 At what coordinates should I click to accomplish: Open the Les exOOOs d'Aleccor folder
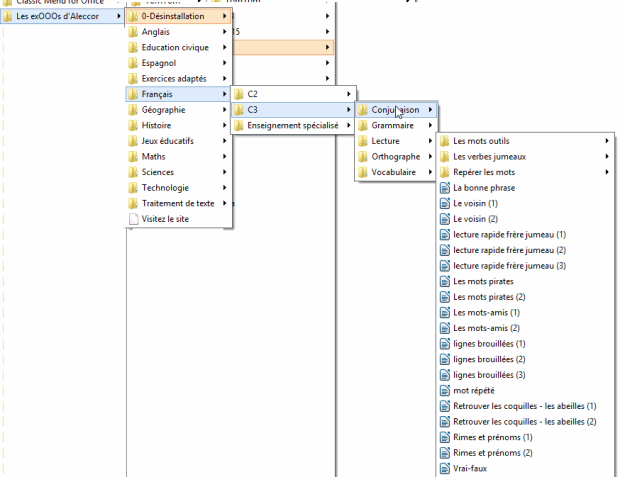point(62,16)
